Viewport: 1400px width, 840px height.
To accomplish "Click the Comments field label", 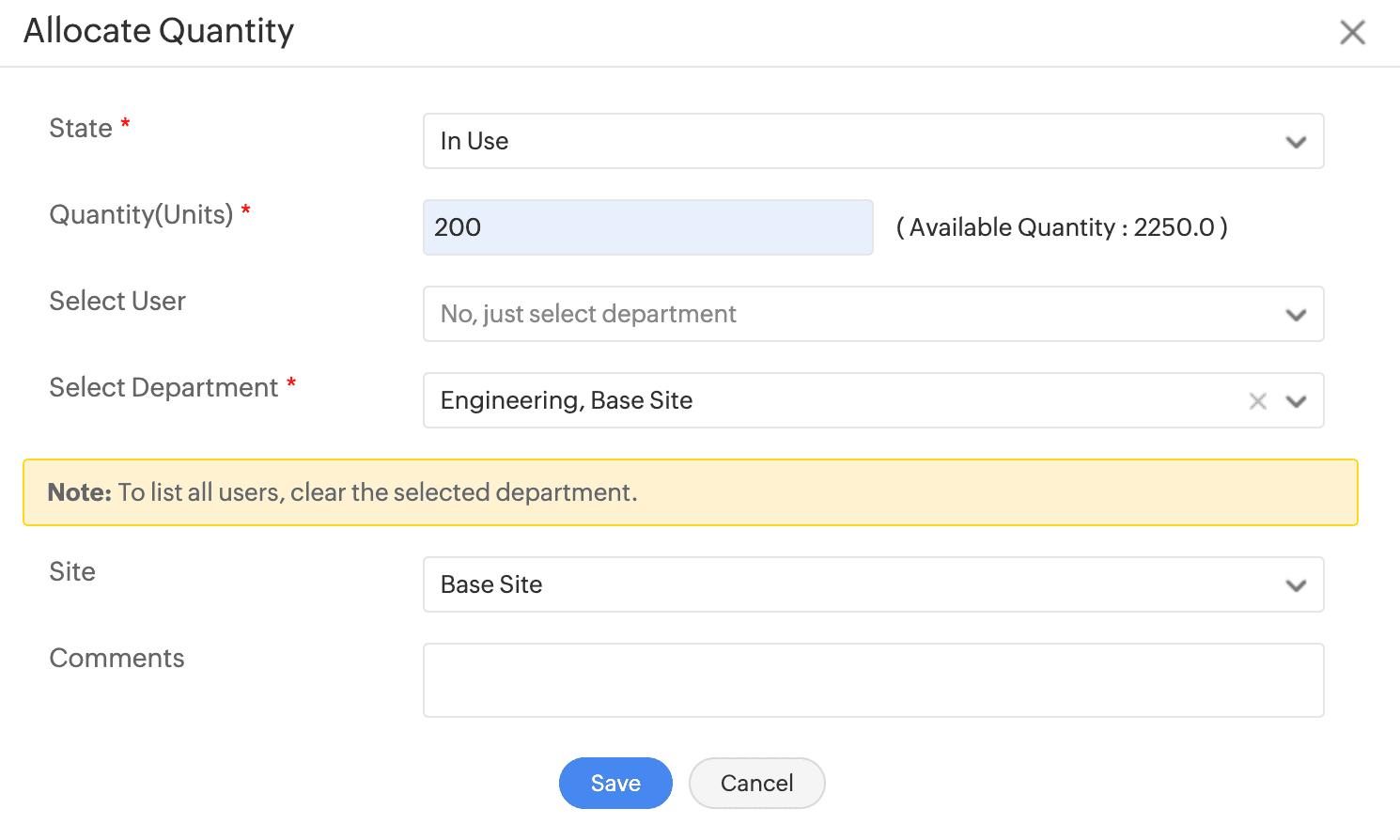I will coord(117,658).
